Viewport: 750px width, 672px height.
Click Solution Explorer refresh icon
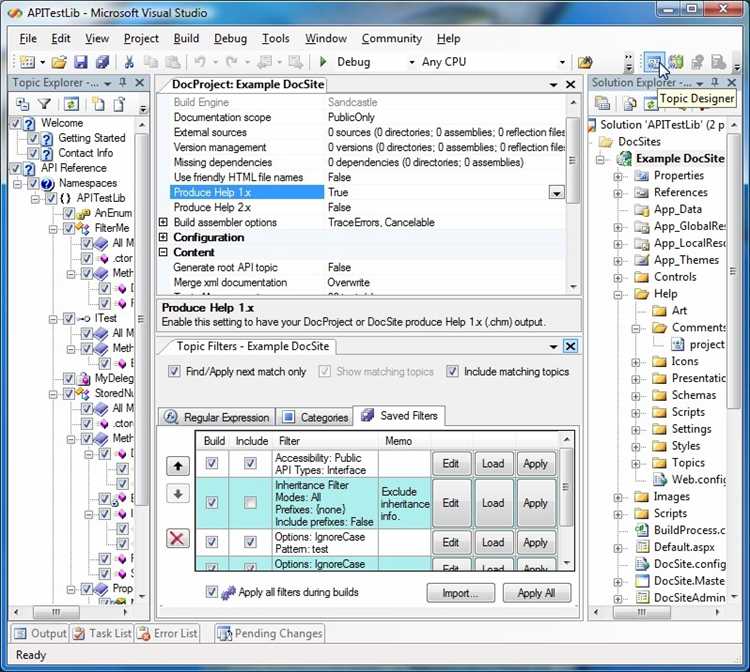(x=651, y=103)
